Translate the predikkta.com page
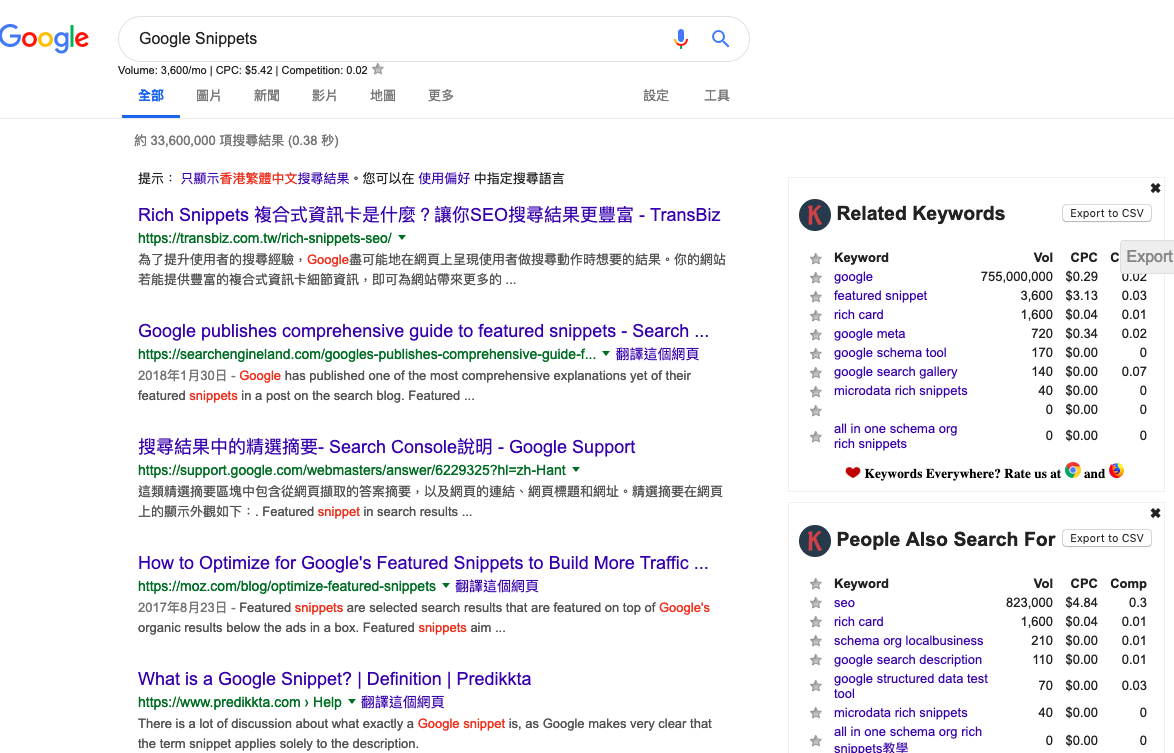Image resolution: width=1174 pixels, height=753 pixels. [403, 702]
